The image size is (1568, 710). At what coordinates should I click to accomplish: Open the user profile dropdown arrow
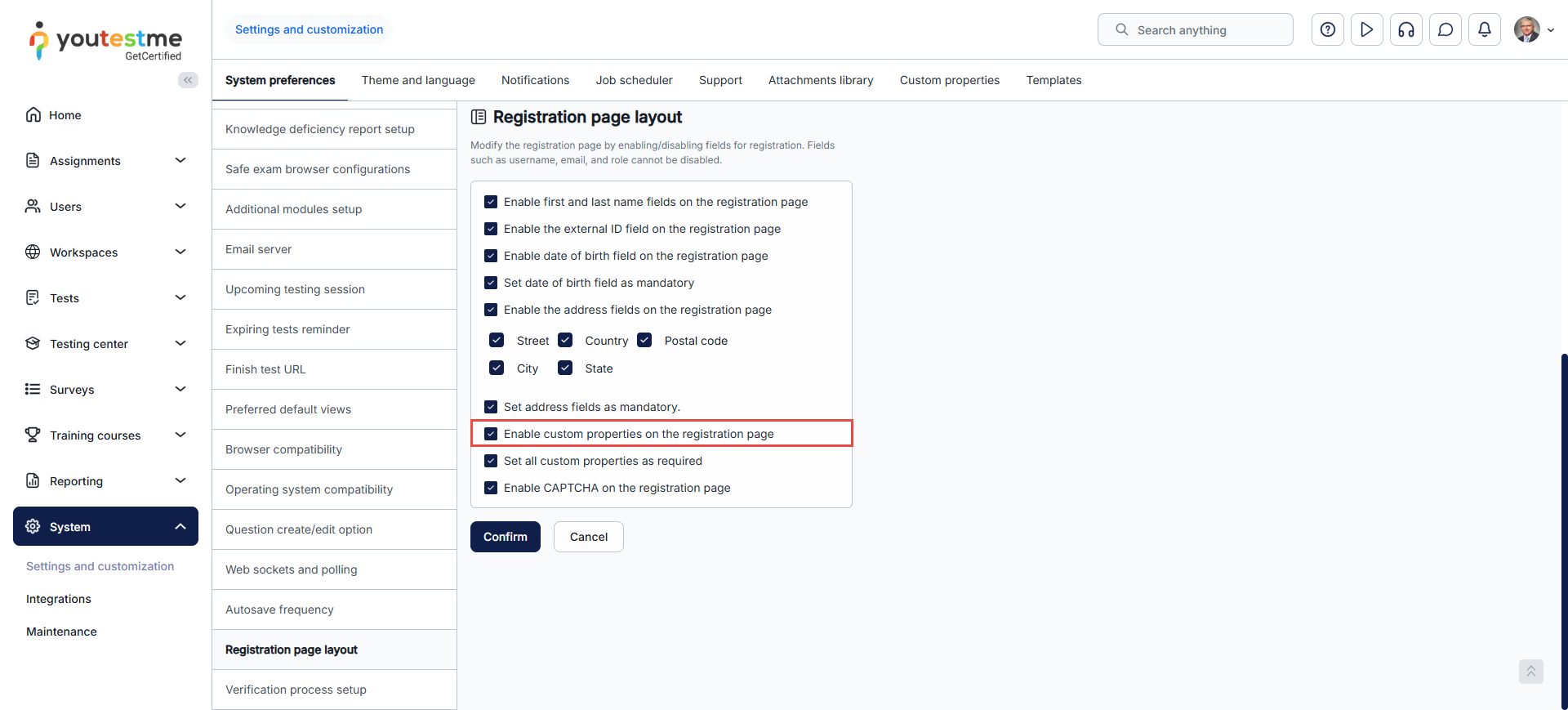coord(1551,30)
